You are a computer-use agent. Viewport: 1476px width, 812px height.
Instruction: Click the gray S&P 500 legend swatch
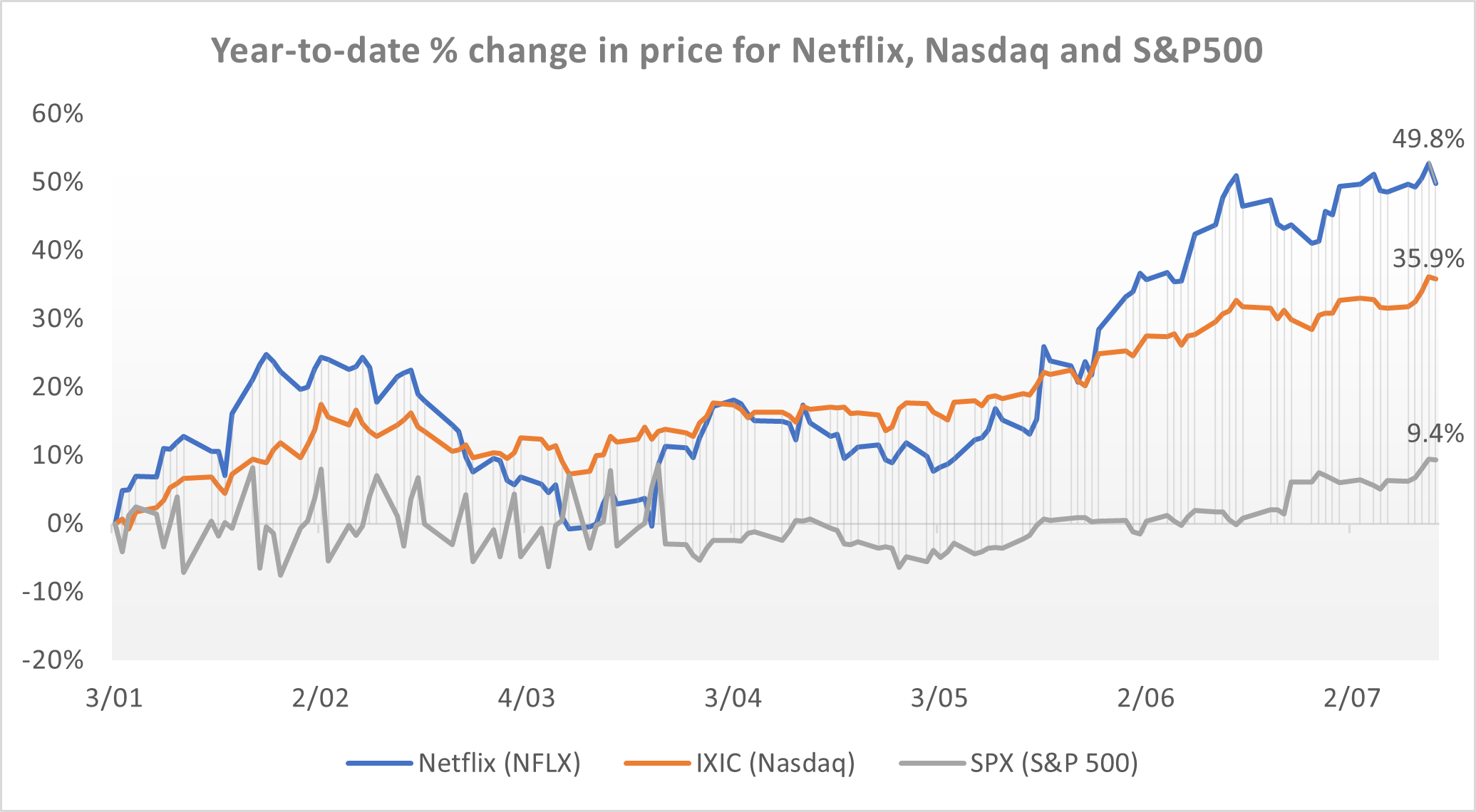(x=932, y=764)
